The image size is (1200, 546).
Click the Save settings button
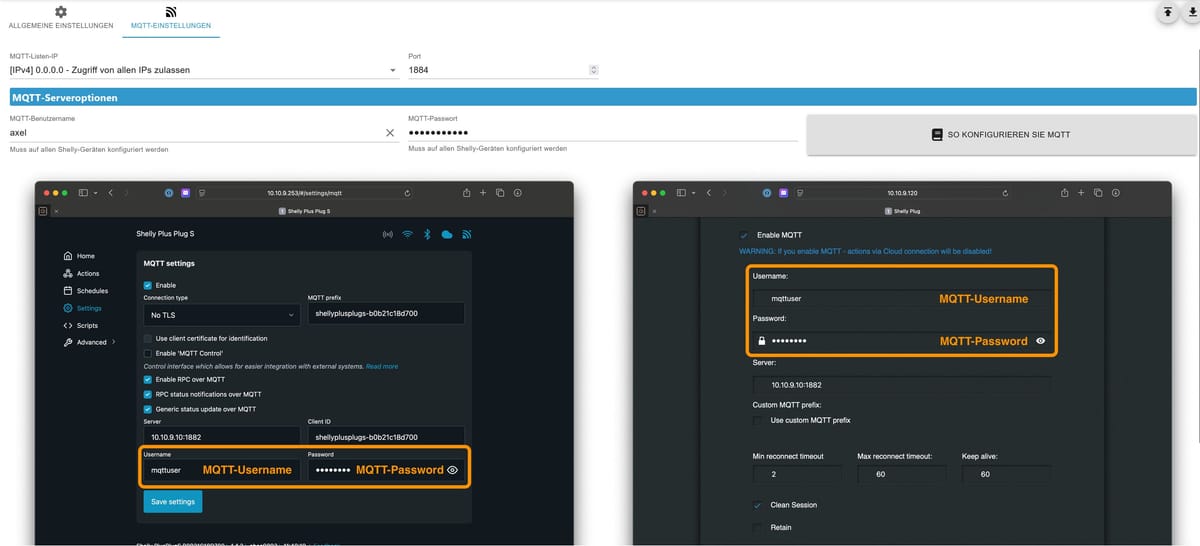(x=173, y=501)
